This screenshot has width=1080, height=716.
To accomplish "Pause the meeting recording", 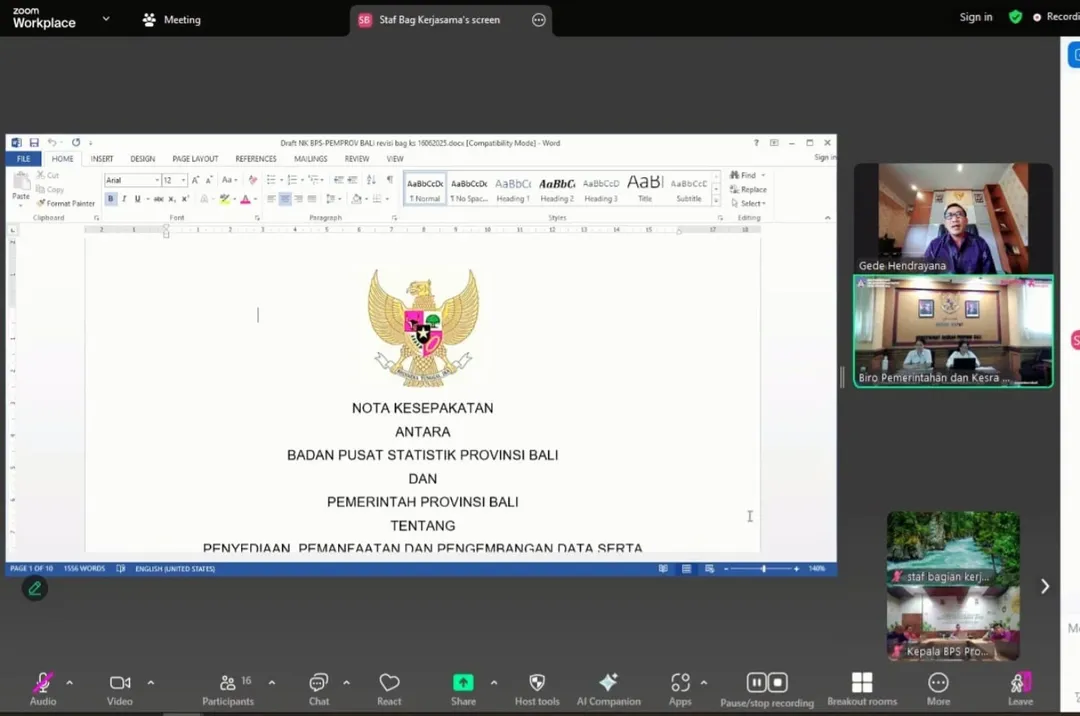I will coord(757,683).
